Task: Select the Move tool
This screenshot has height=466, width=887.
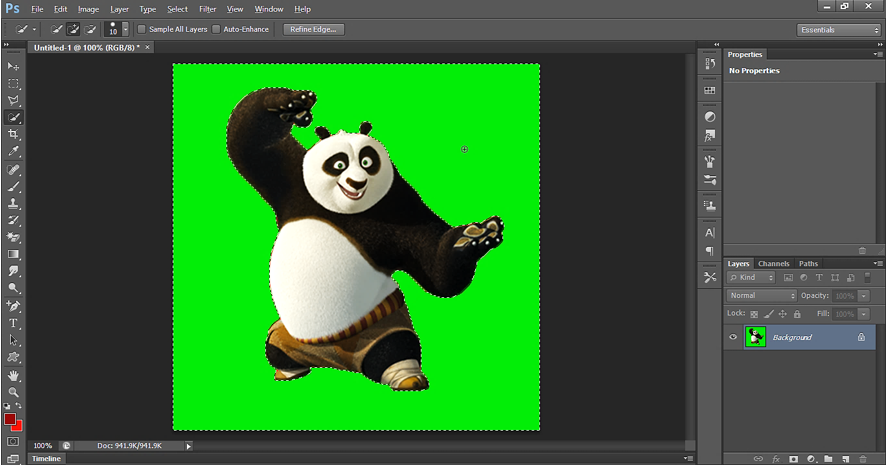Action: click(13, 67)
